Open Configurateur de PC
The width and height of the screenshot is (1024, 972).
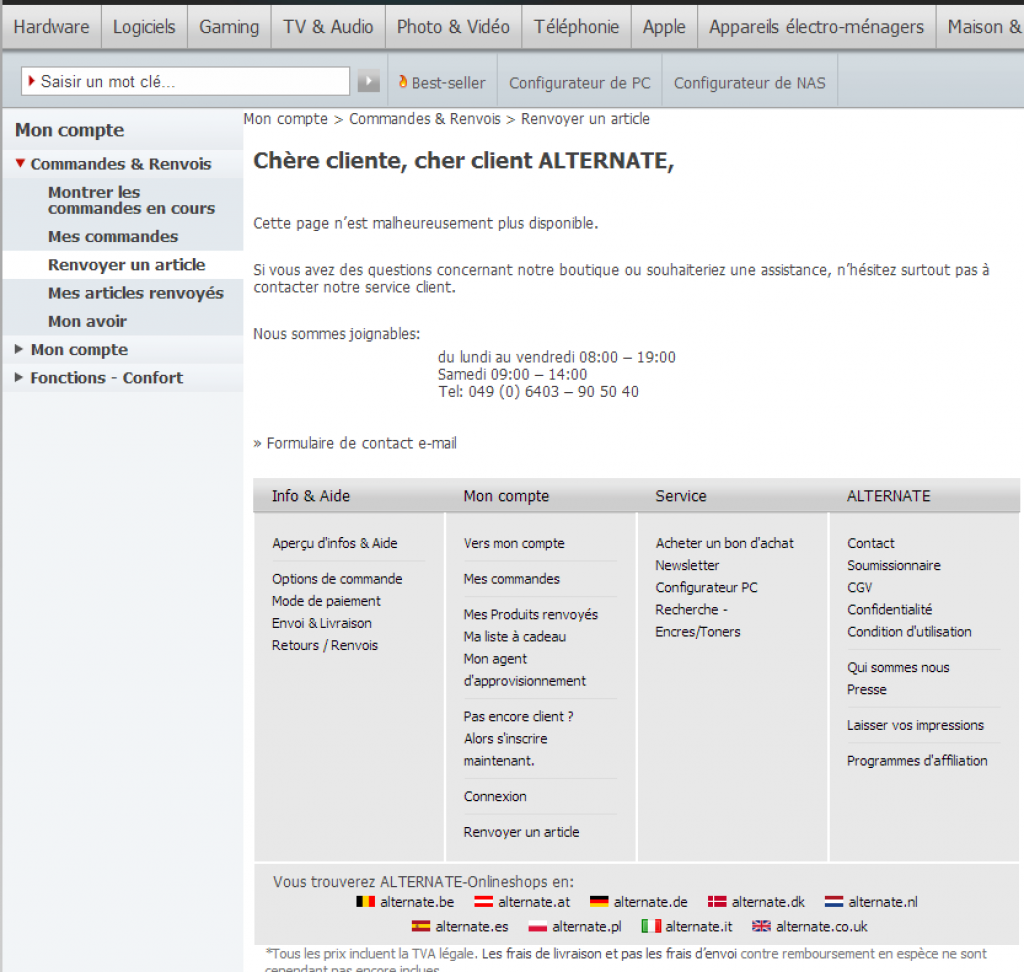coord(580,83)
